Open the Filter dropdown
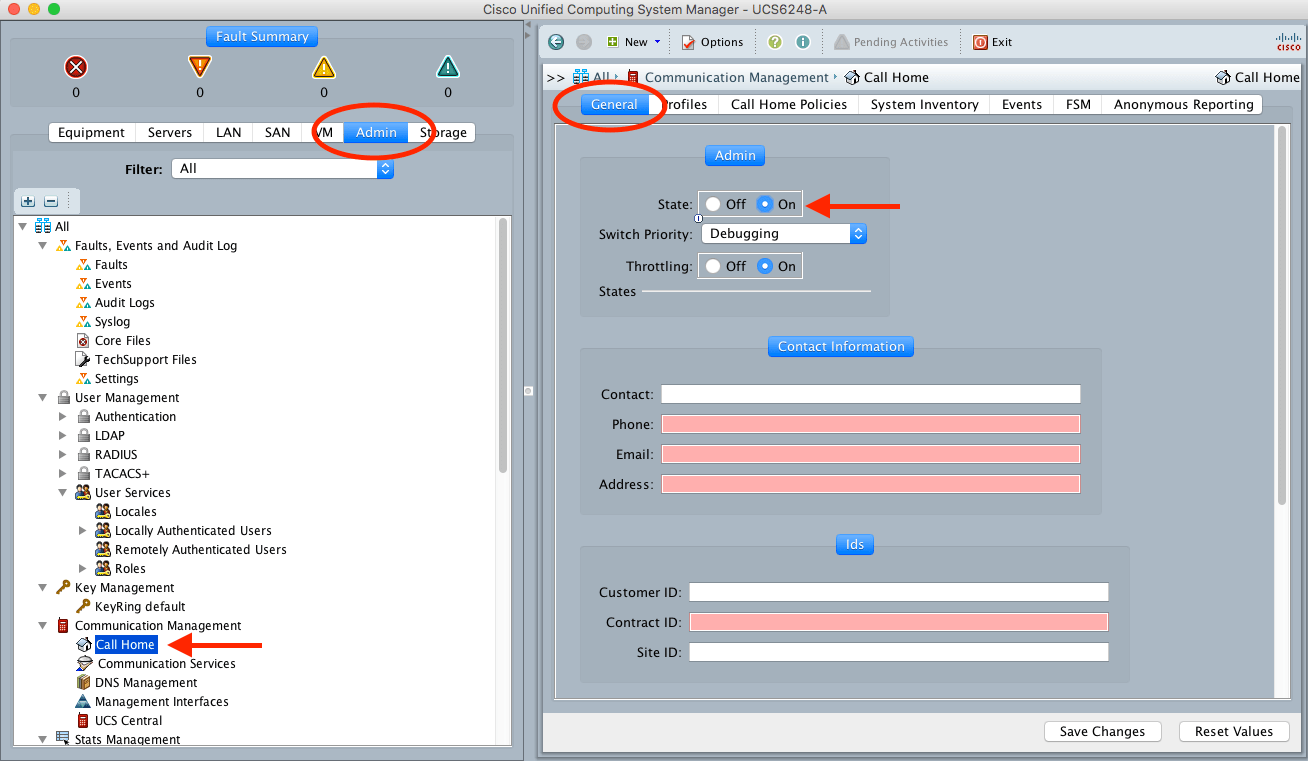 click(282, 169)
